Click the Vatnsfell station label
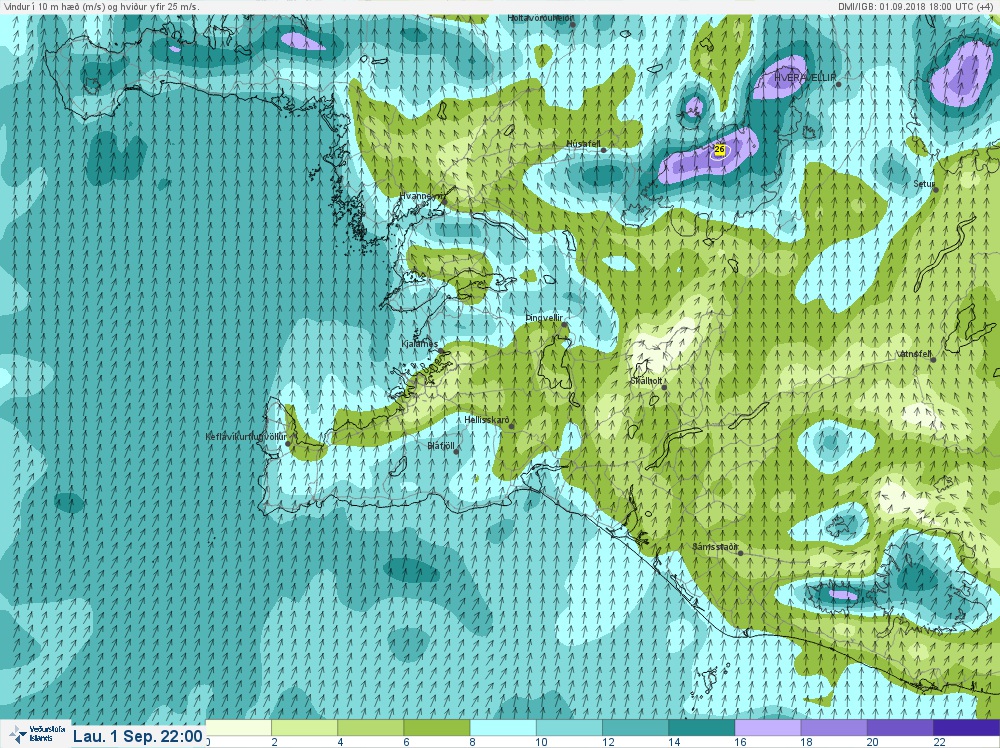Image resolution: width=1000 pixels, height=748 pixels. coord(914,354)
